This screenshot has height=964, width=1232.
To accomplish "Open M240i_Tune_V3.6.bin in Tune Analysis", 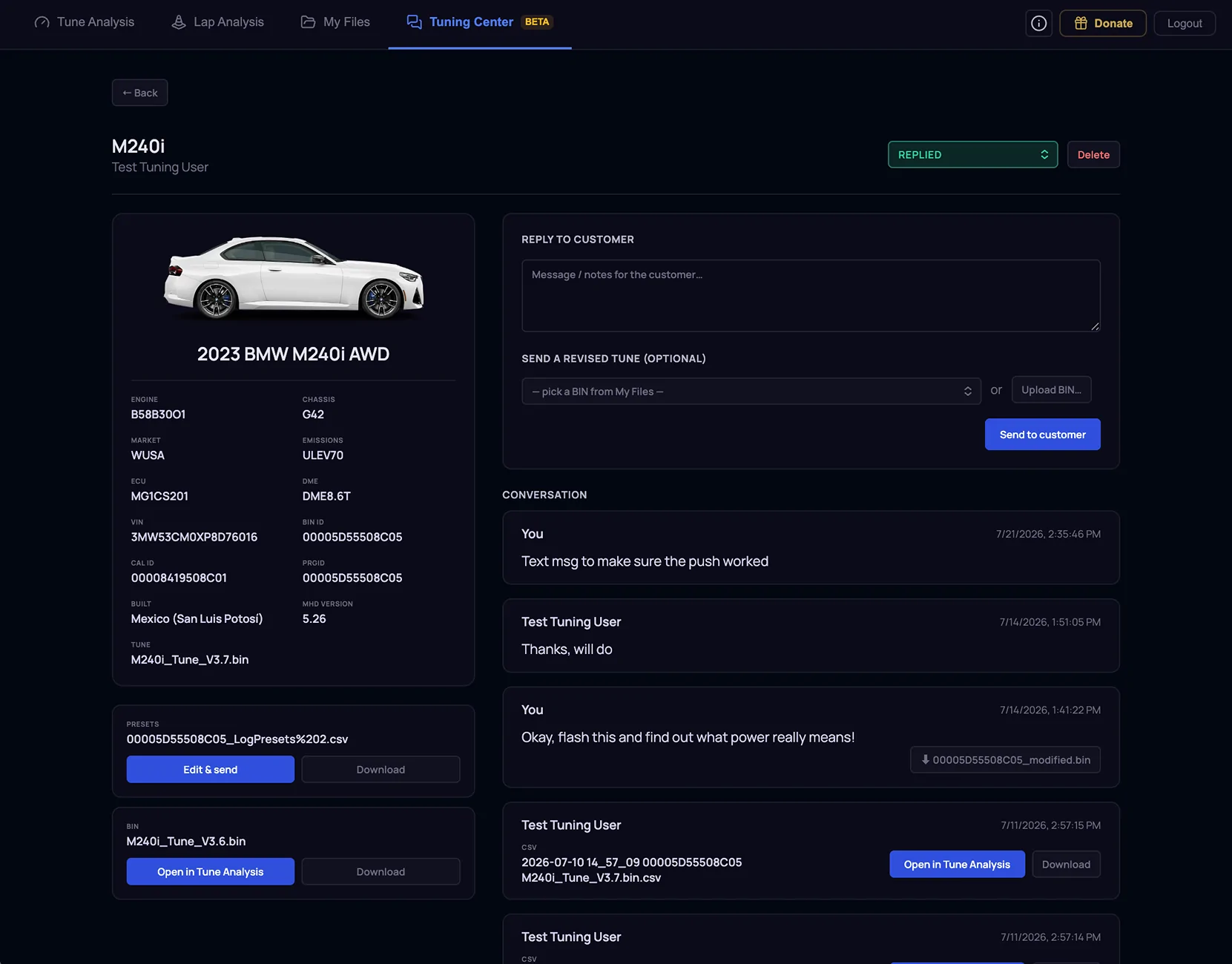I will [210, 871].
